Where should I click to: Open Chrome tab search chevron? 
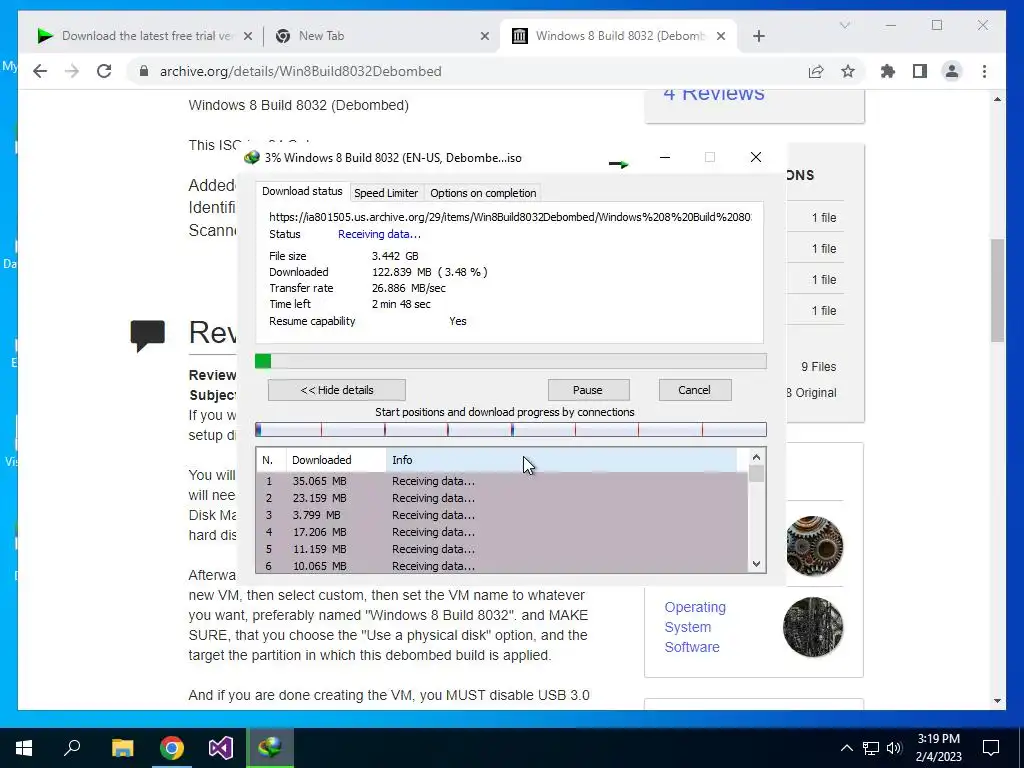click(x=844, y=25)
